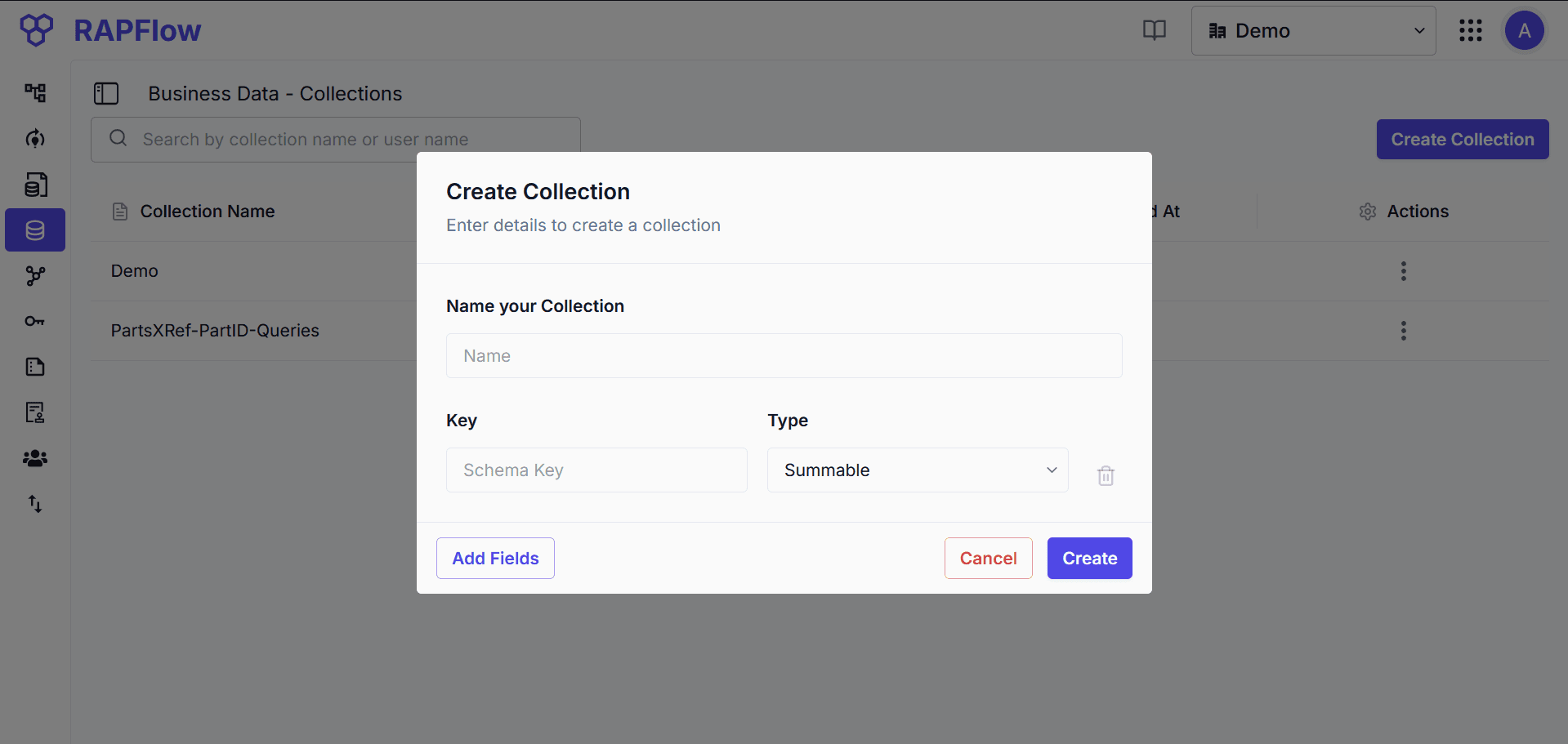The image size is (1568, 744).
Task: Click the Create button to save the collection
Action: (1088, 558)
